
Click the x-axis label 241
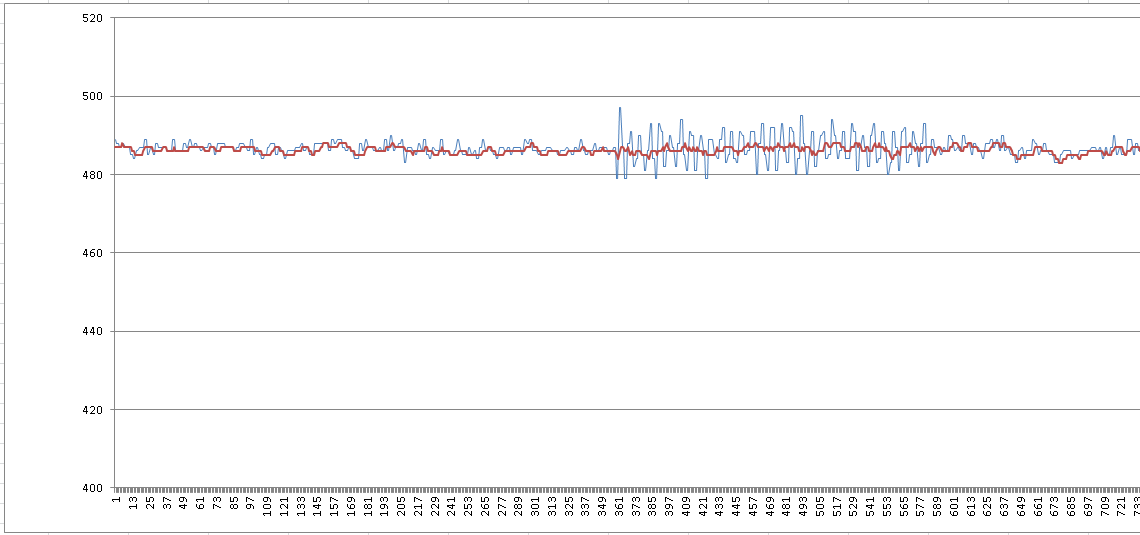coord(451,505)
